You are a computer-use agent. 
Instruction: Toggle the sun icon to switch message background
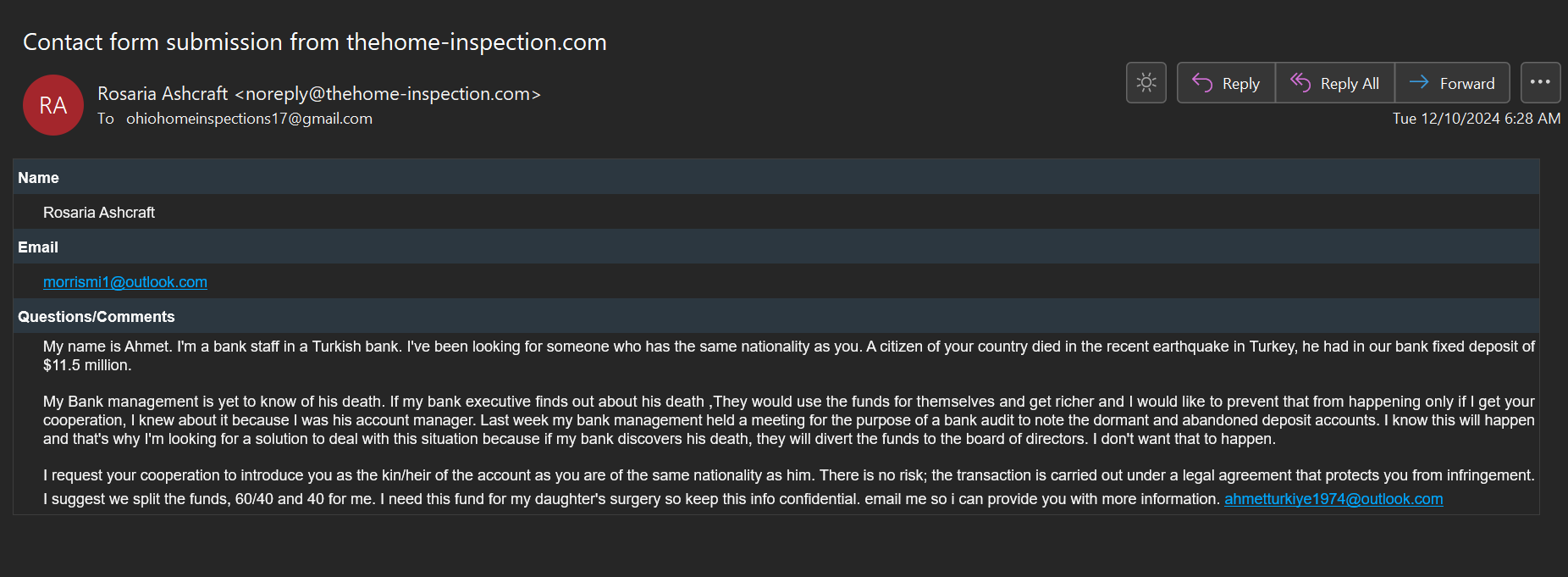click(1146, 83)
